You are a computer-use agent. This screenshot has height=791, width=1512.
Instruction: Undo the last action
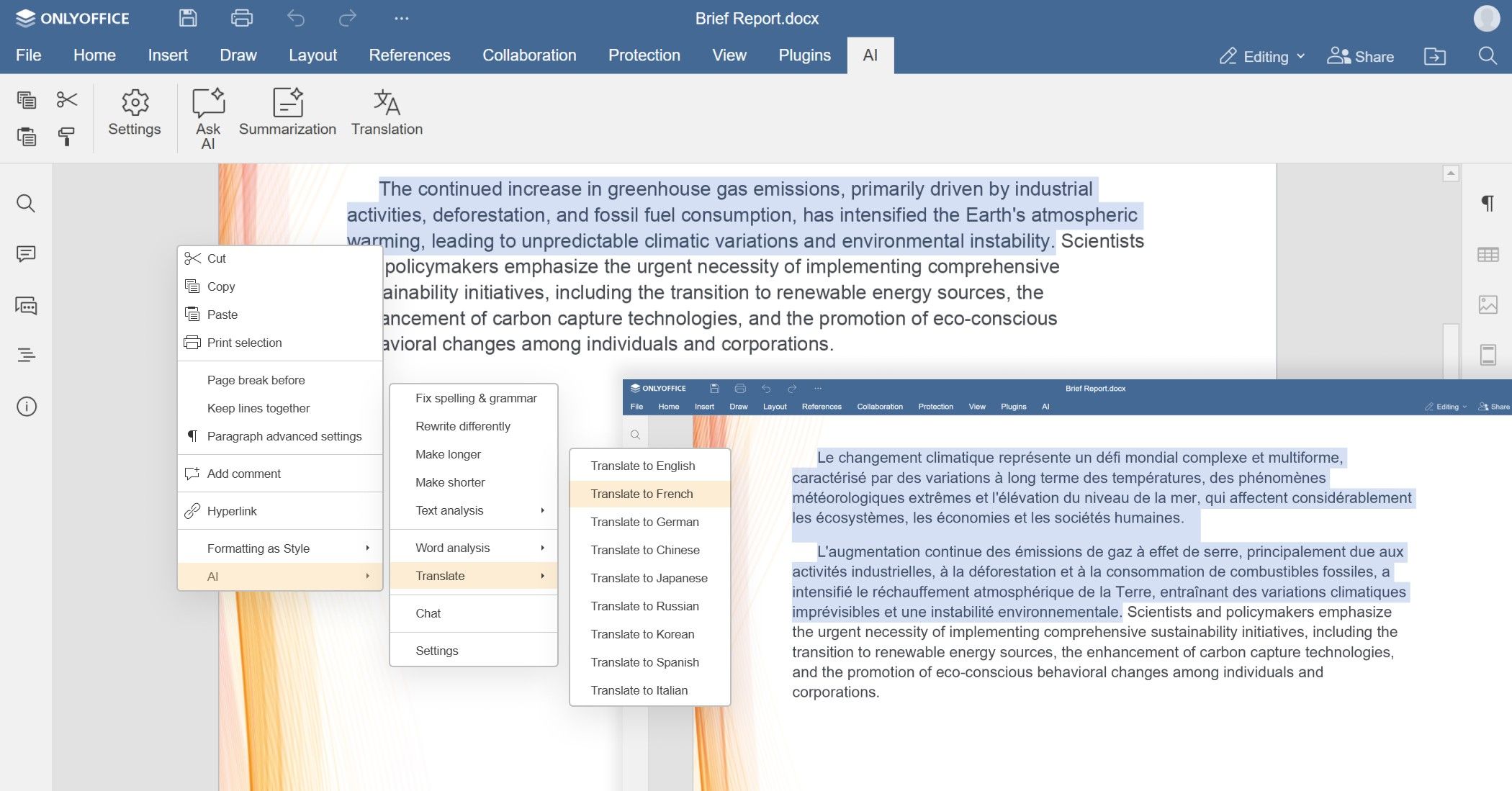(295, 18)
